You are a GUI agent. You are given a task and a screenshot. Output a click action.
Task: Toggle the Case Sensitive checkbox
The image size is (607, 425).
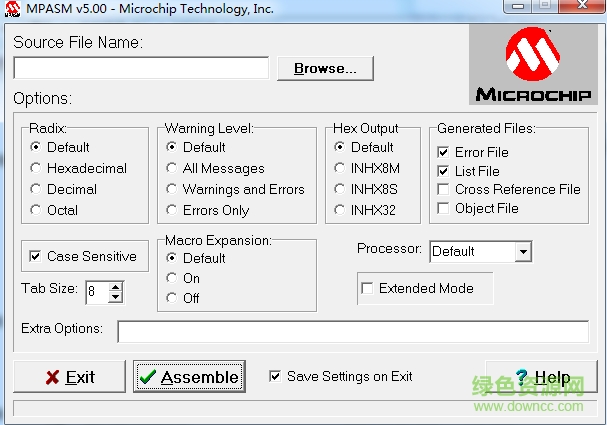tap(36, 256)
